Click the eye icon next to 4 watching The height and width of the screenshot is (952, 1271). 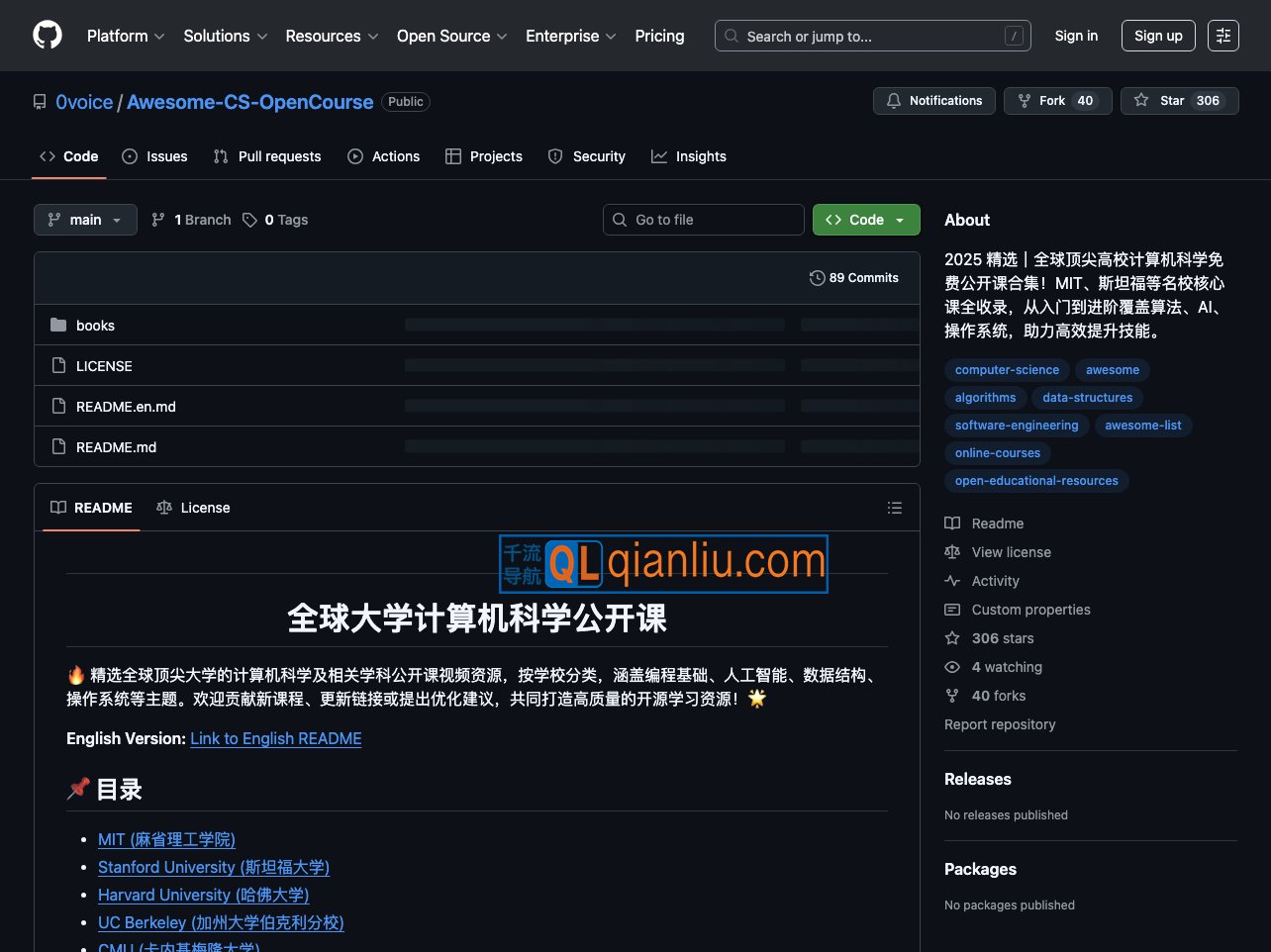[x=951, y=667]
